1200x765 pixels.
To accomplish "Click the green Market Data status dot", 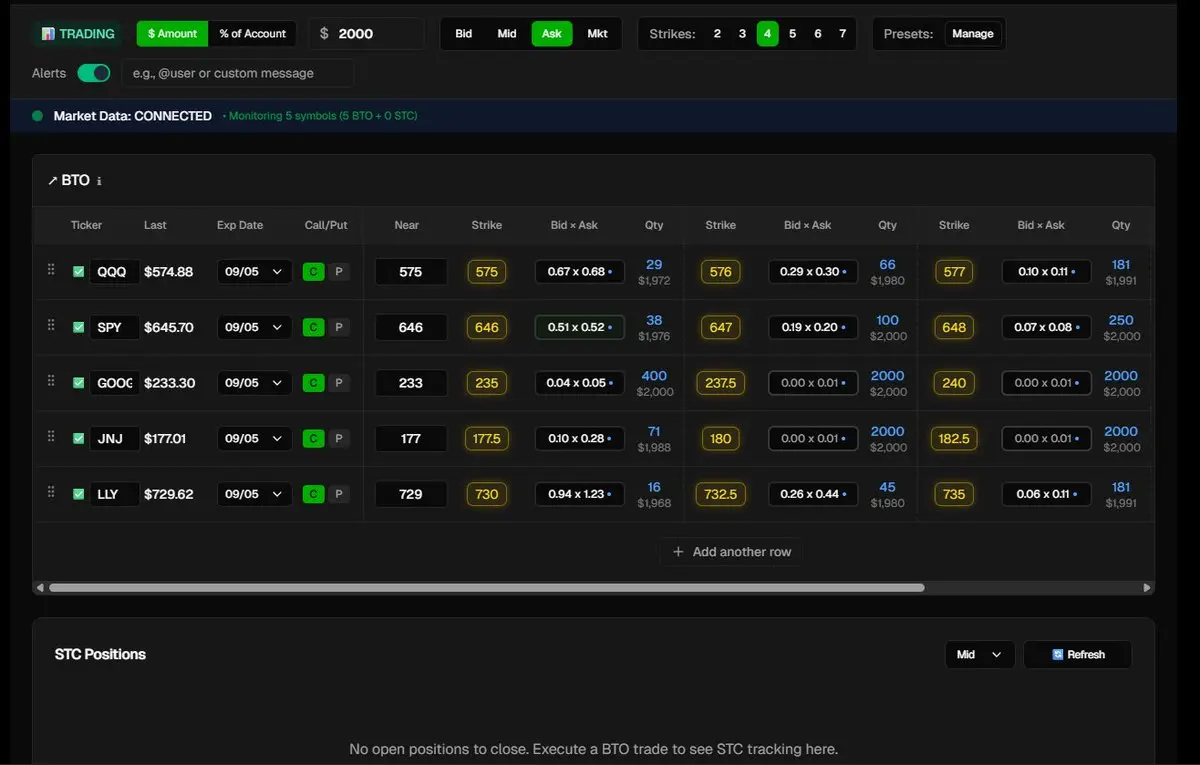I will [38, 116].
